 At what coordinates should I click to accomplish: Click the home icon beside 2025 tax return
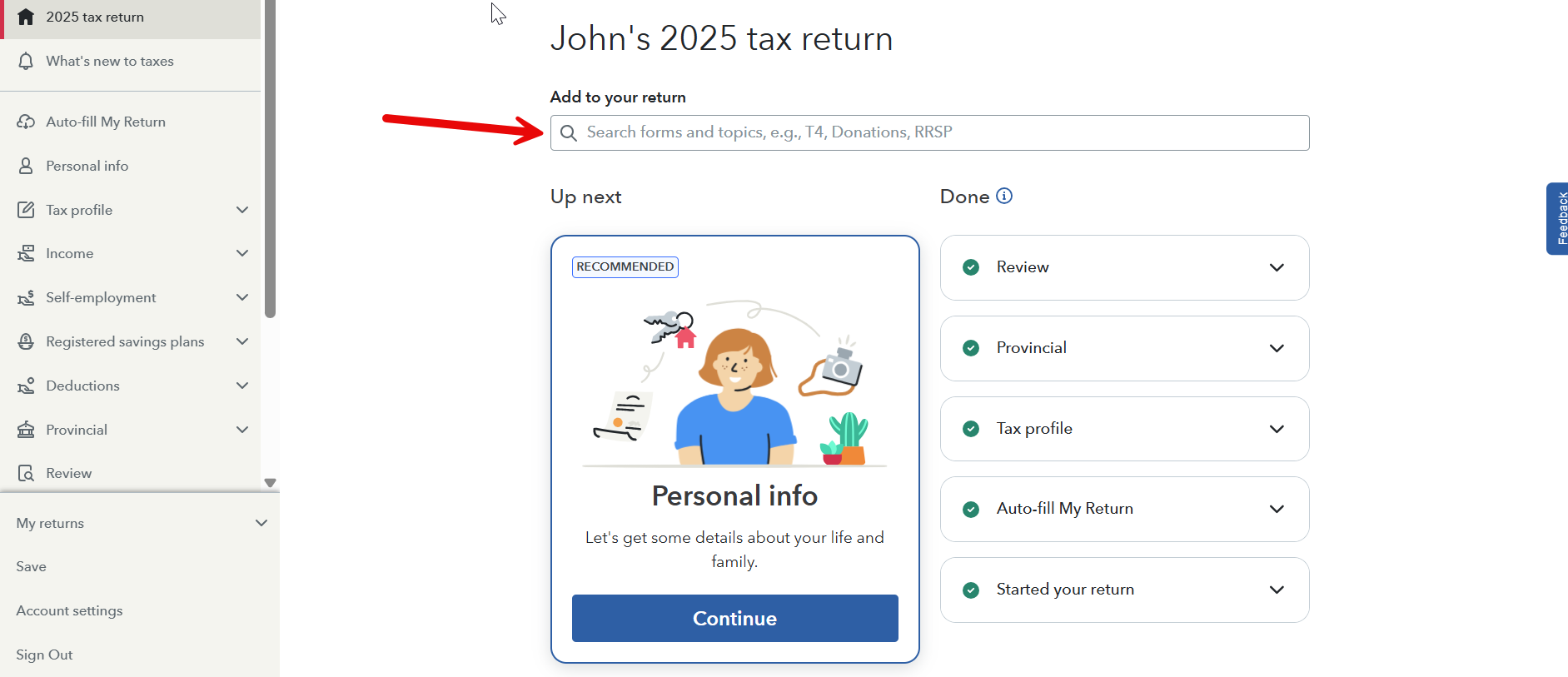pos(26,17)
